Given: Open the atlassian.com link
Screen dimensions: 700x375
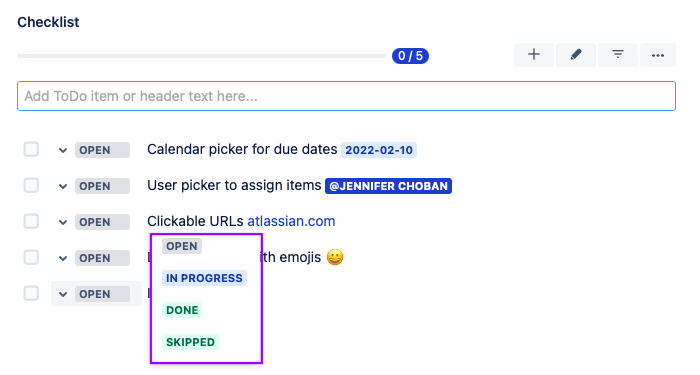Looking at the screenshot, I should [x=291, y=221].
